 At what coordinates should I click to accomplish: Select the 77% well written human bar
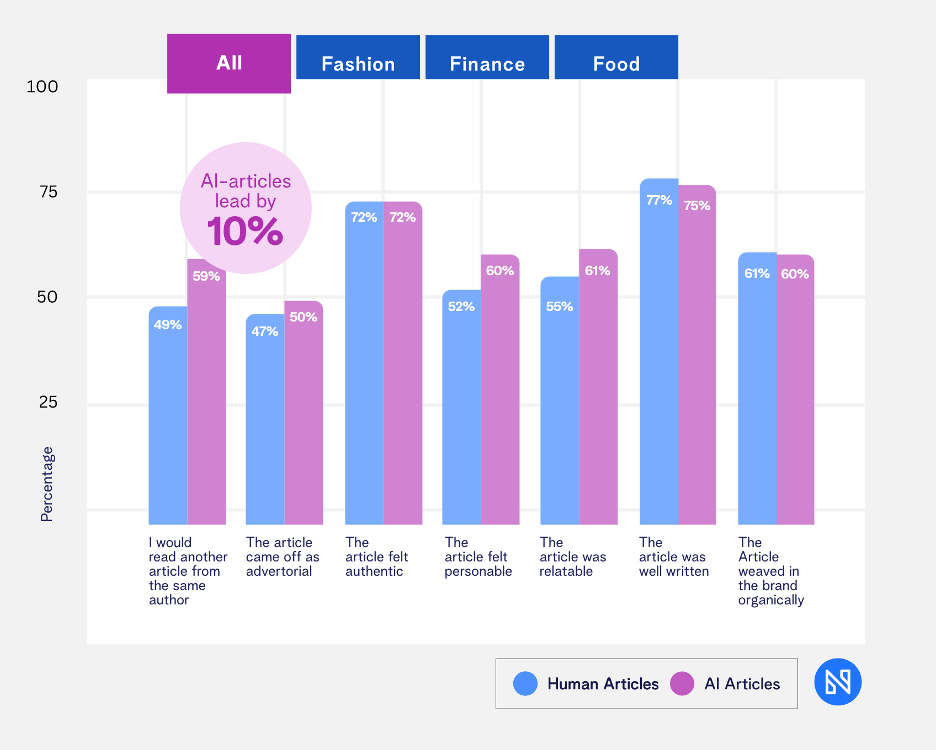[659, 350]
